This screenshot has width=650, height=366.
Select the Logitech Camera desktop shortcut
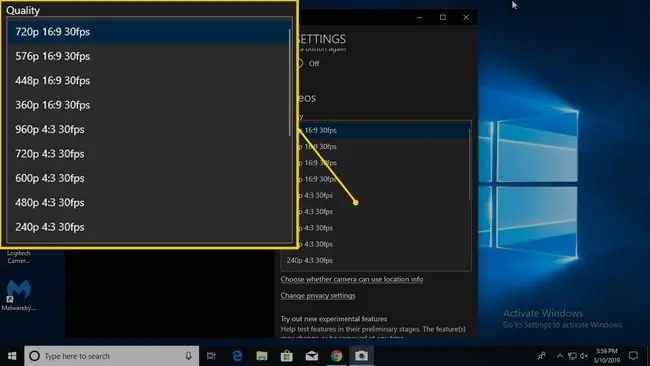(18, 257)
